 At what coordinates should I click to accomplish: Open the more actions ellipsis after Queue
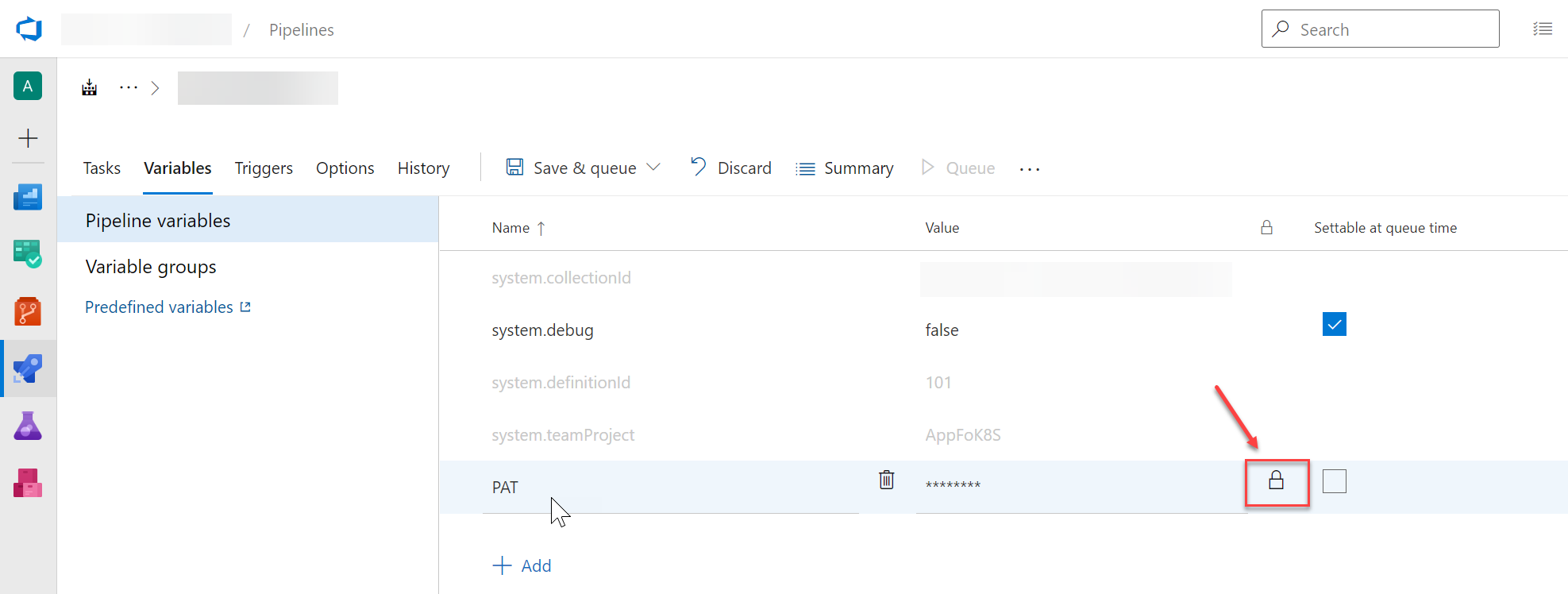pyautogui.click(x=1030, y=169)
